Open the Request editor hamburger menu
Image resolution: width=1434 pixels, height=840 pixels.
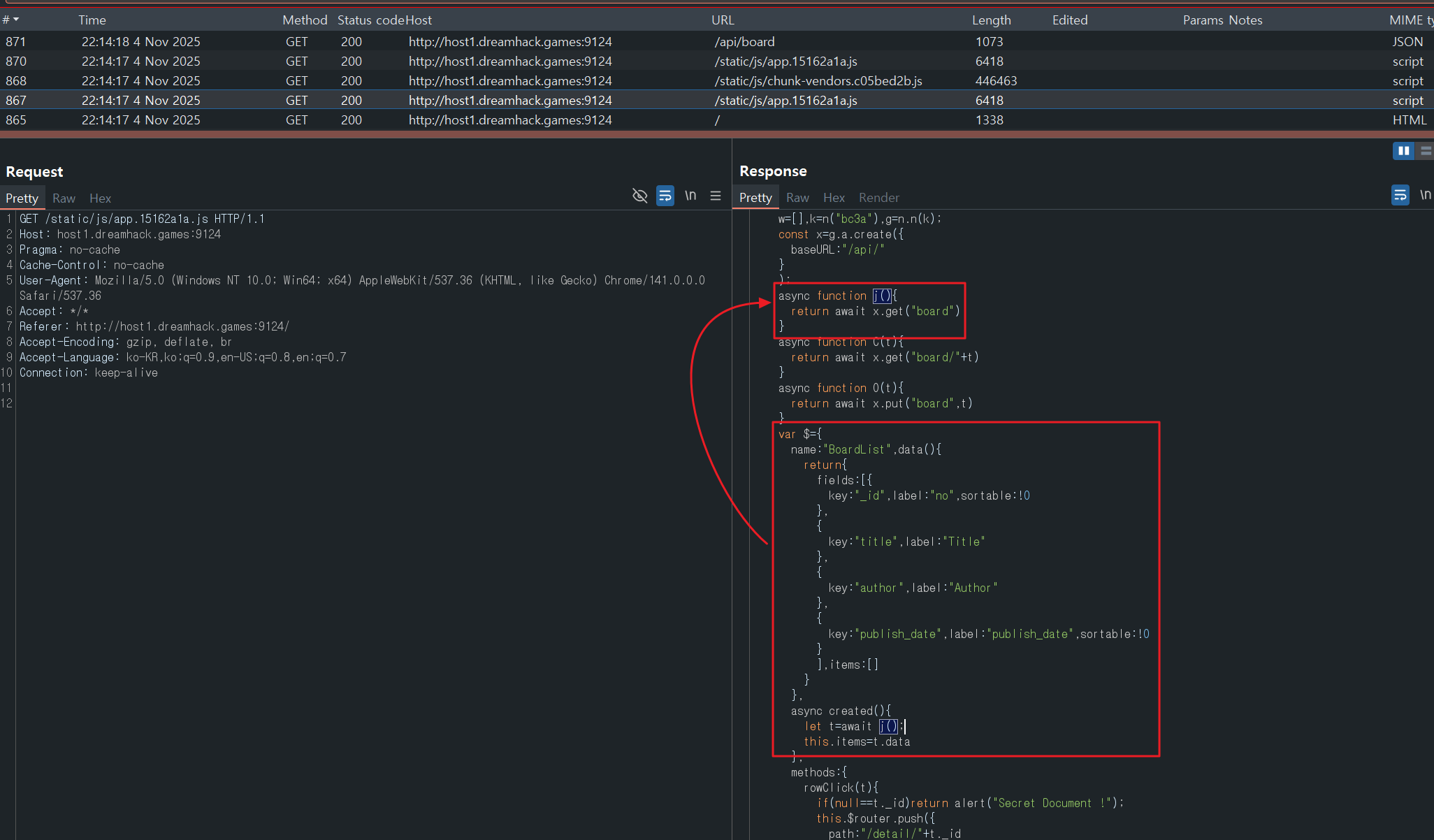click(716, 196)
